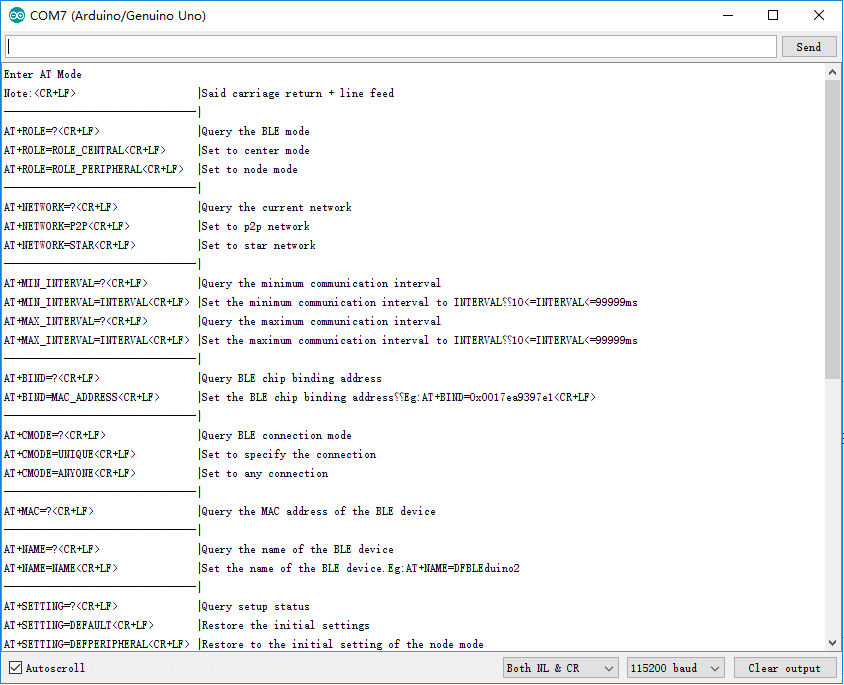Click the 'AT+SETTING=?<CR+LF>' command
844x685 pixels.
61,606
